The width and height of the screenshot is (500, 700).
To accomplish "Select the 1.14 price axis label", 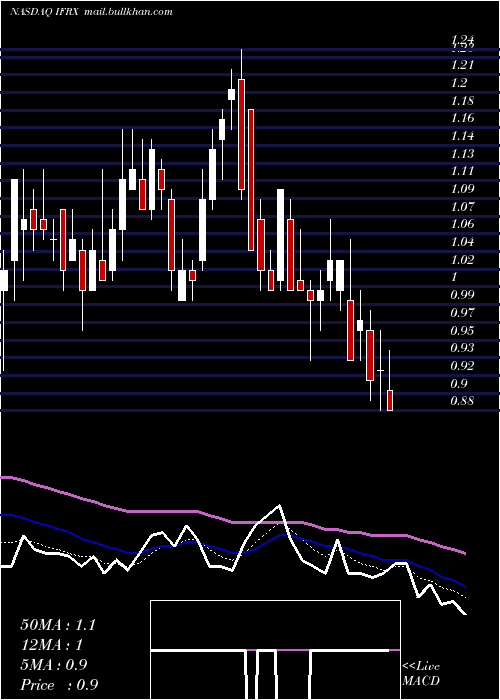I will point(462,136).
